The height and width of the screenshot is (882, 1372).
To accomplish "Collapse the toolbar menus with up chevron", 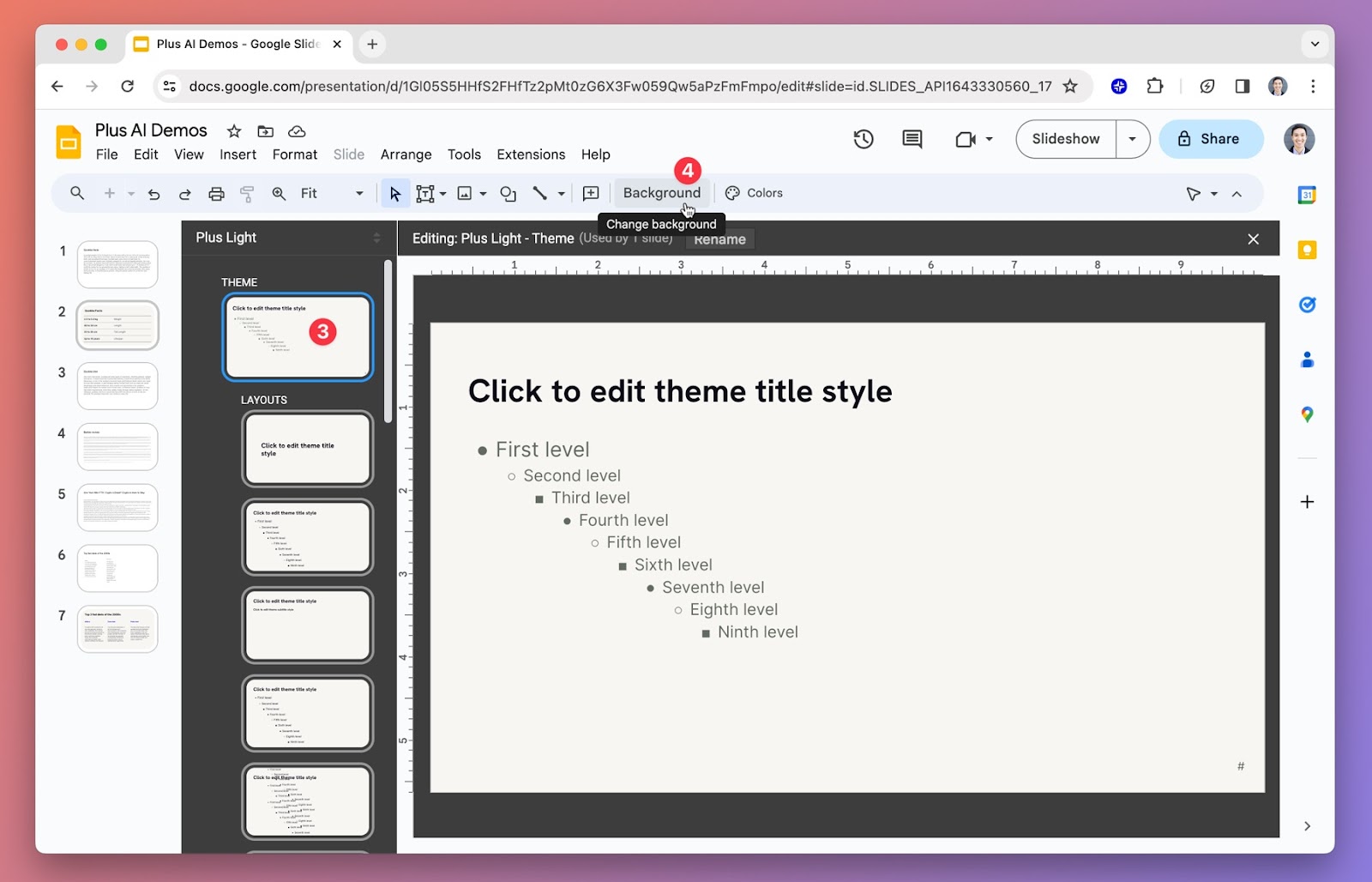I will (x=1237, y=194).
